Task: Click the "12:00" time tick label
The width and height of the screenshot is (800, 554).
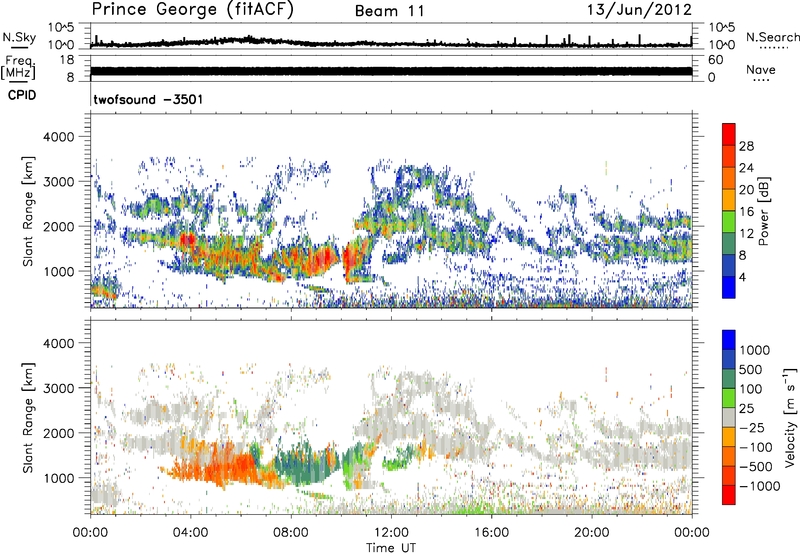Action: pos(391,533)
